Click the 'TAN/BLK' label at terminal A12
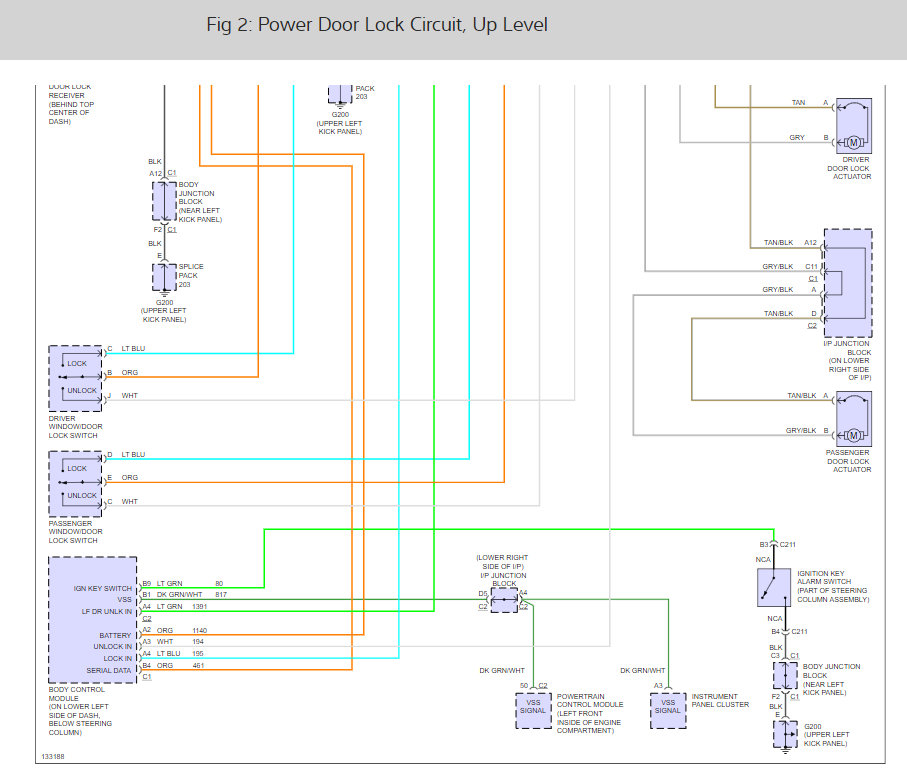The image size is (907, 783). pos(779,242)
